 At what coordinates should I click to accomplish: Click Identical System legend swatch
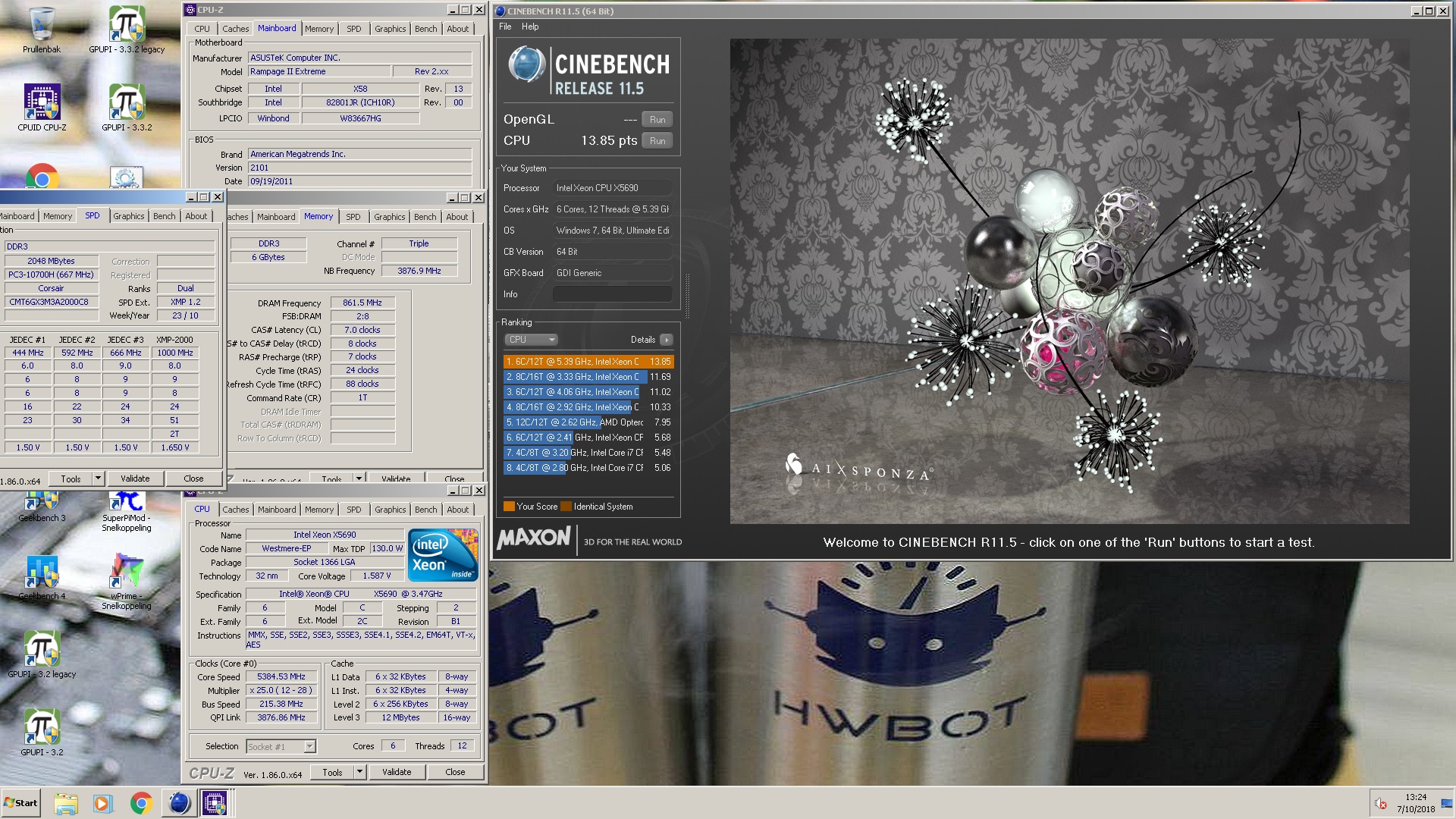[566, 507]
